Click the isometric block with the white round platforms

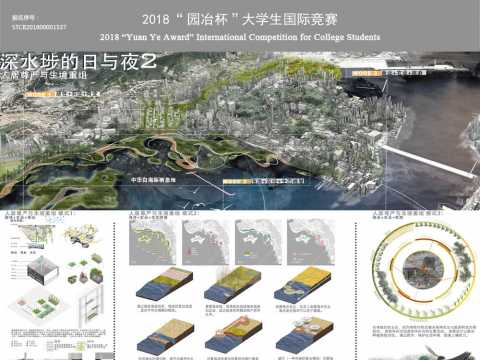(305, 335)
